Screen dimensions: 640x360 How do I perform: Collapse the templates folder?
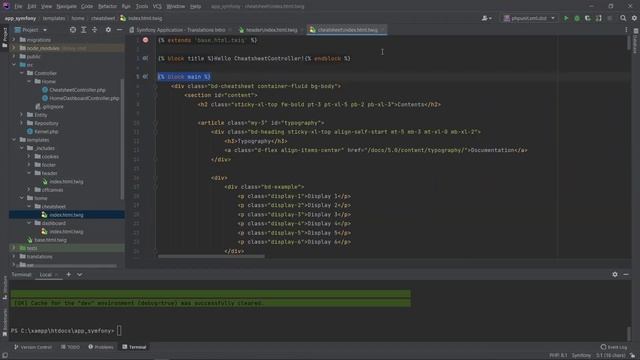click(14, 140)
